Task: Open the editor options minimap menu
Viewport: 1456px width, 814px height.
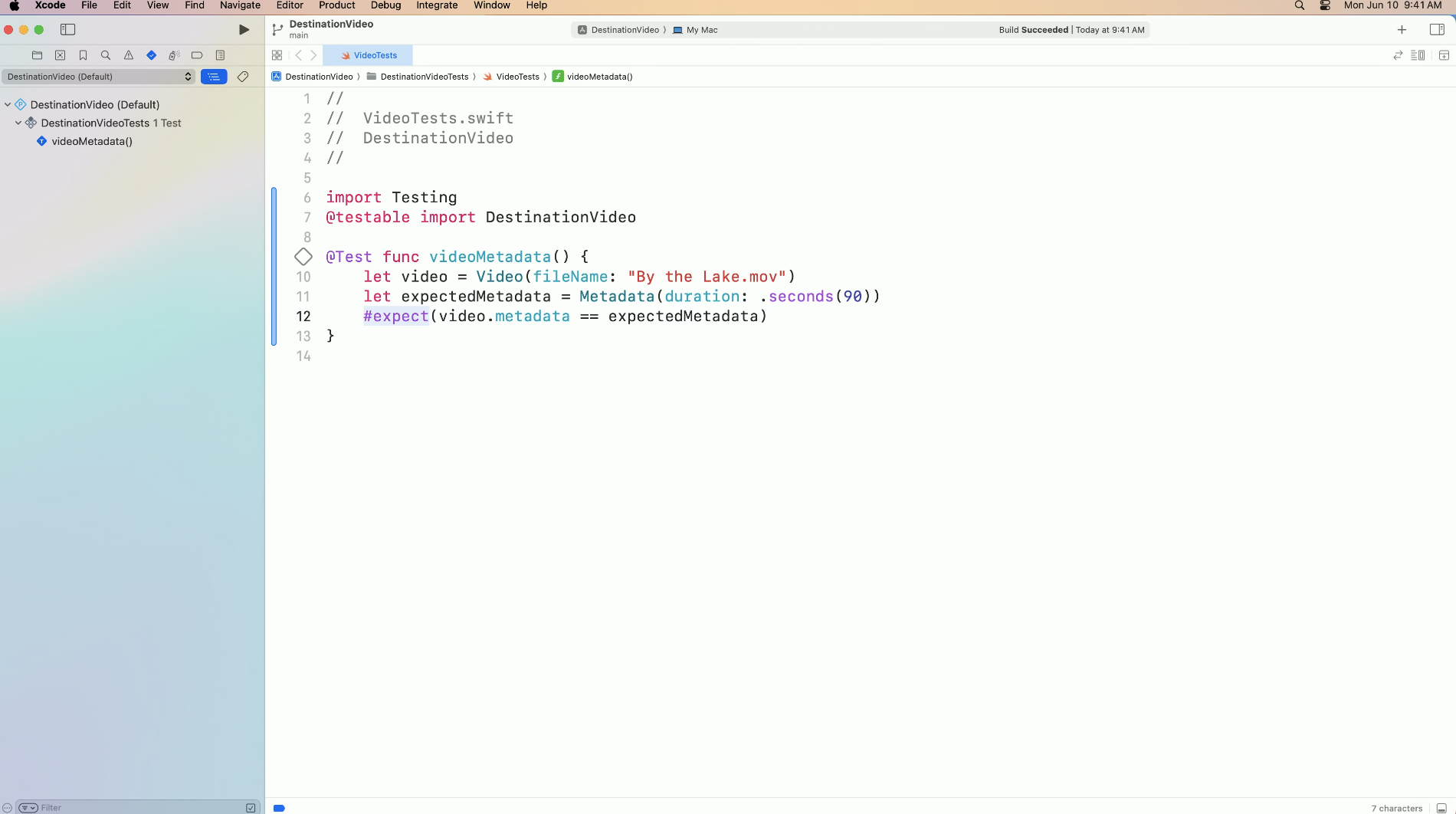Action: pos(1418,55)
